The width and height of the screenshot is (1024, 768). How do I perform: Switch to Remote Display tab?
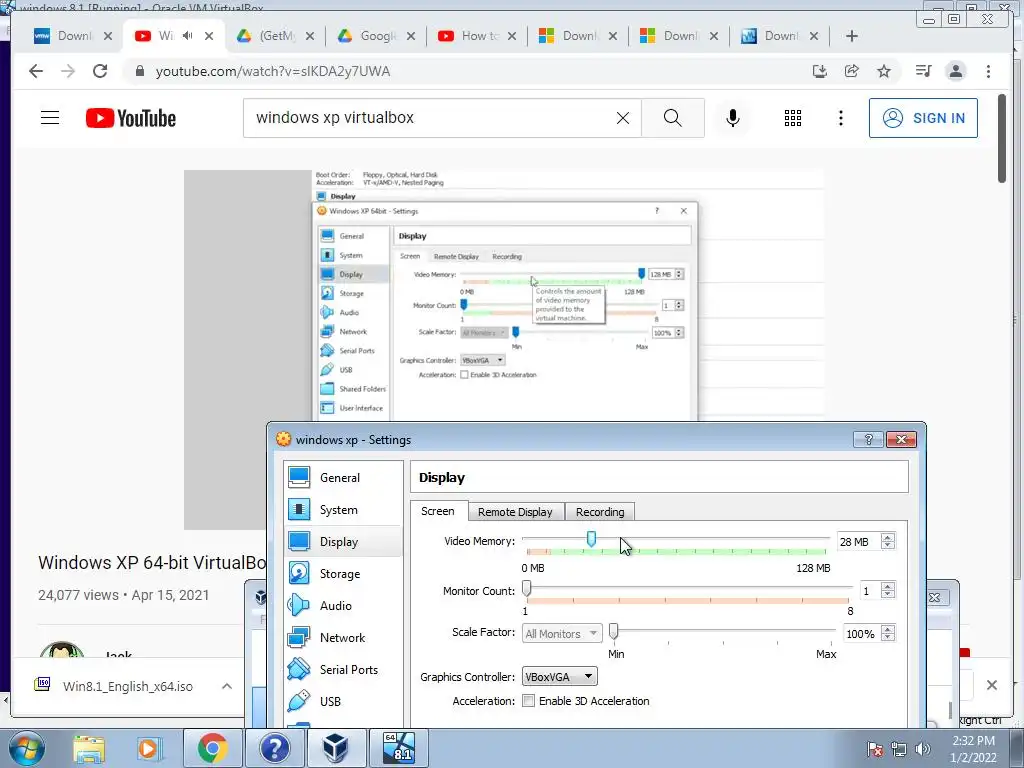[515, 512]
